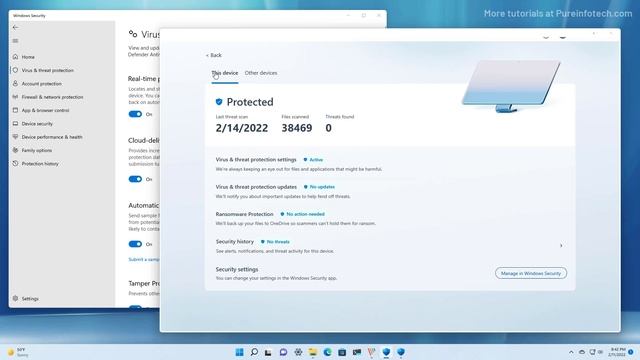Open Task View from the taskbar
The image size is (640, 360).
tap(268, 352)
